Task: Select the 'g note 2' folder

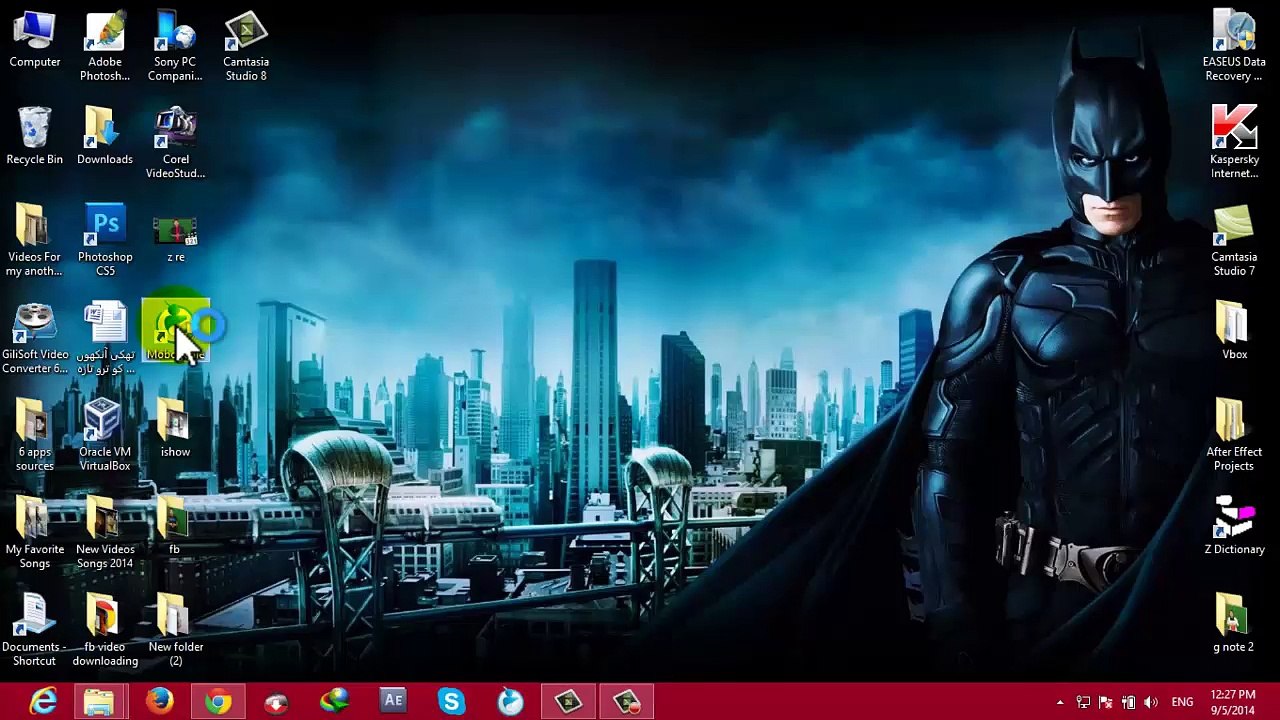Action: point(1234,624)
